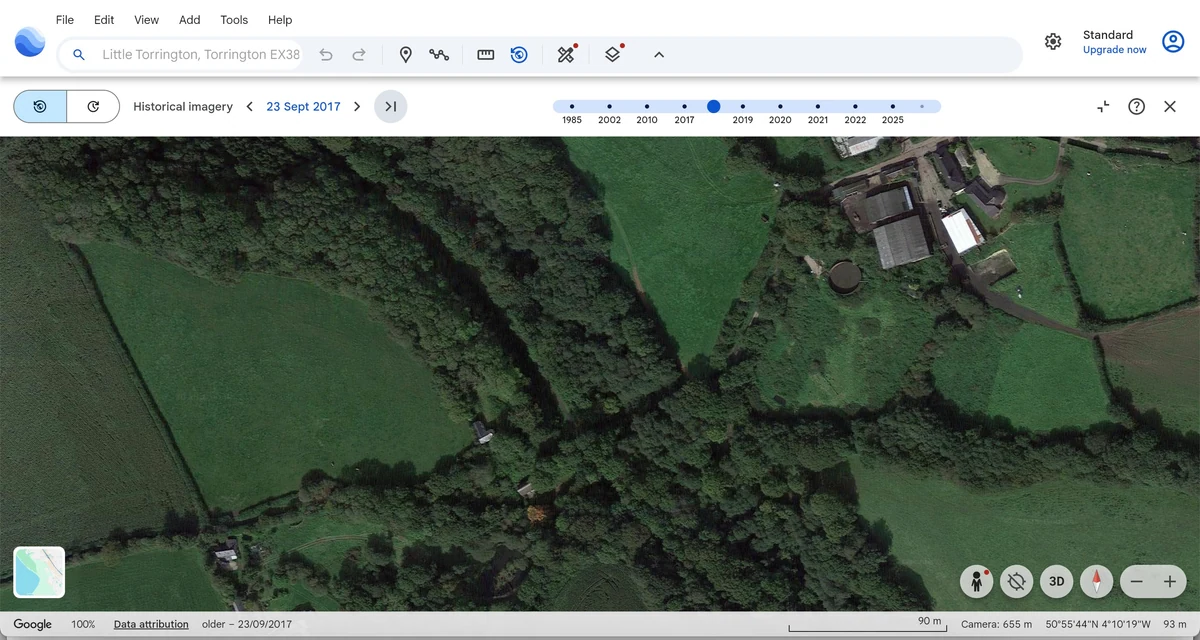Add a placemark pin
Image resolution: width=1200 pixels, height=640 pixels.
[x=405, y=55]
